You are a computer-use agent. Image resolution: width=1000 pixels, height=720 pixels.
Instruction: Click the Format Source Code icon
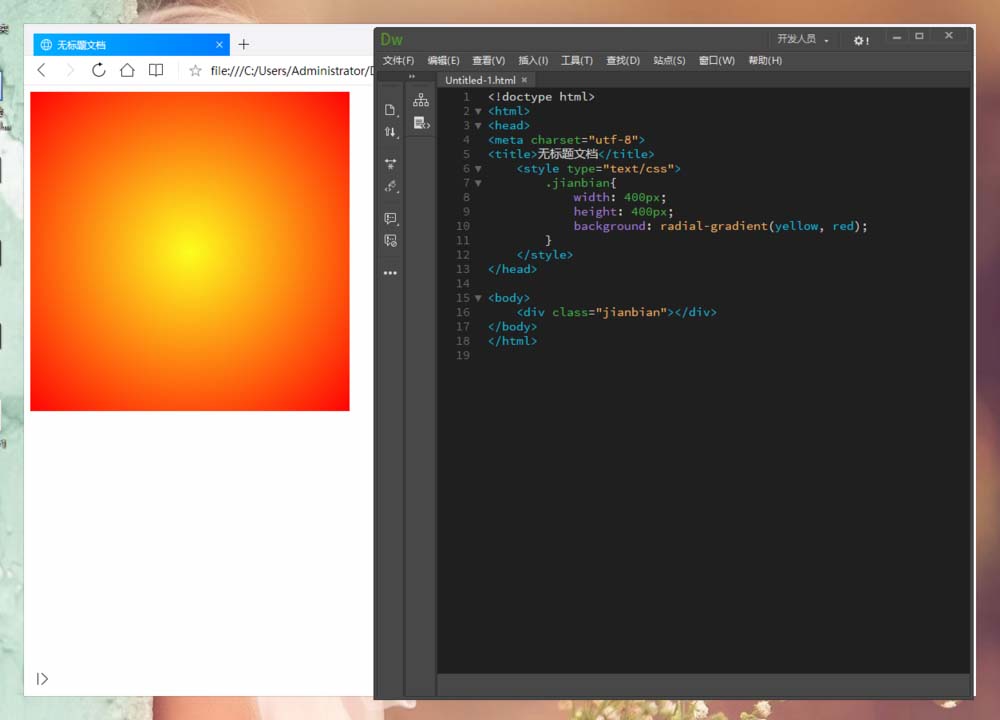pos(390,186)
